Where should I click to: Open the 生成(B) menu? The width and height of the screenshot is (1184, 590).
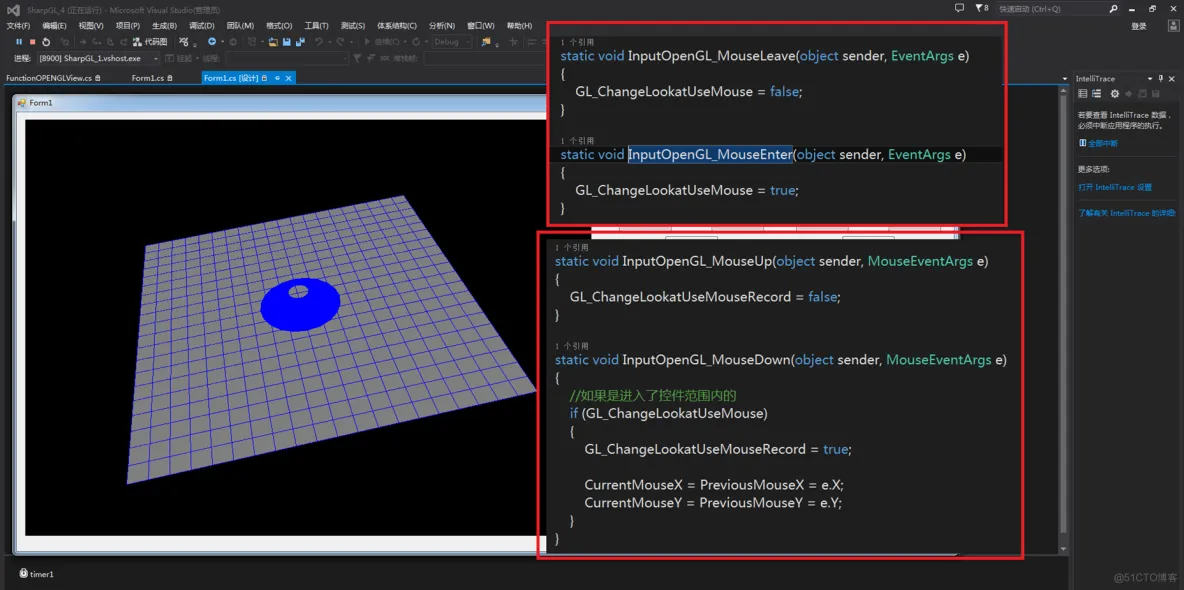point(164,26)
